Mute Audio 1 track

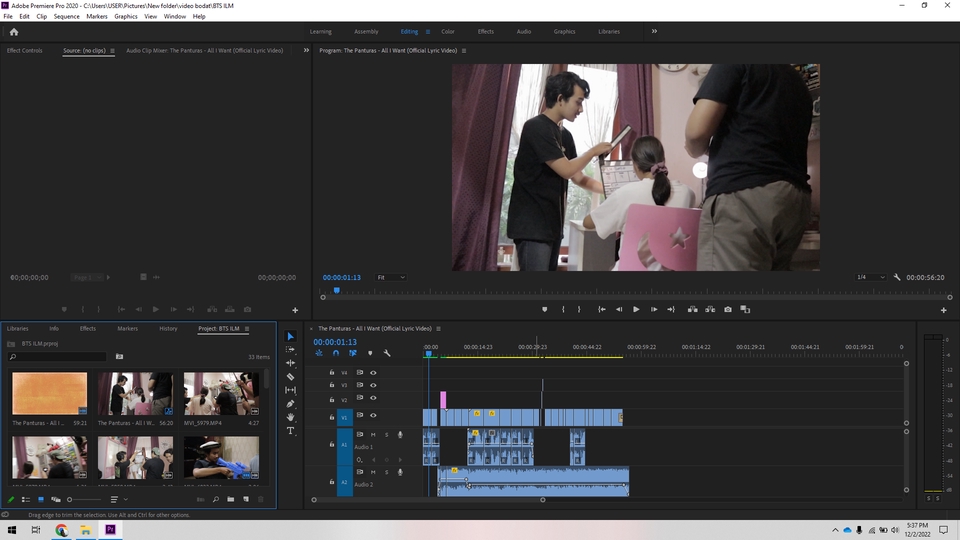tap(373, 435)
